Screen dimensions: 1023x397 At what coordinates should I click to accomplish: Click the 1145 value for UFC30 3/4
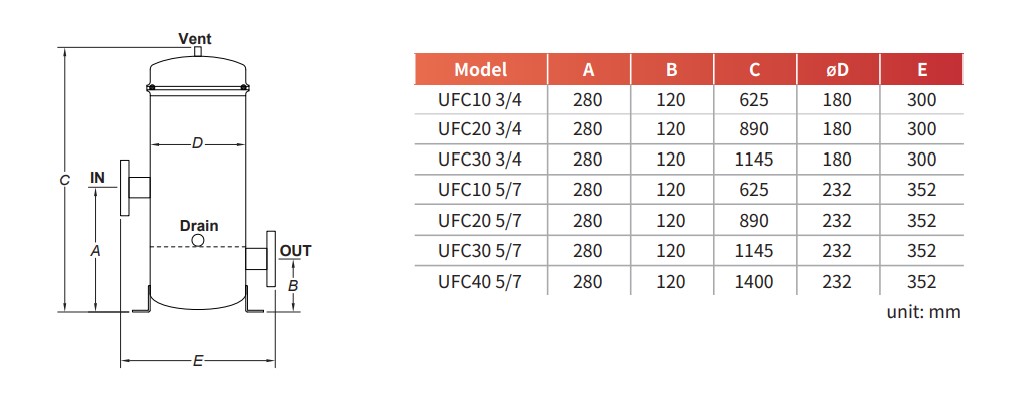(x=754, y=159)
